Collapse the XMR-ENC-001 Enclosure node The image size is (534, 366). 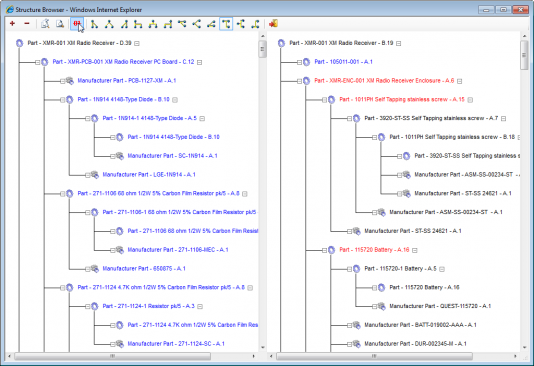click(299, 81)
